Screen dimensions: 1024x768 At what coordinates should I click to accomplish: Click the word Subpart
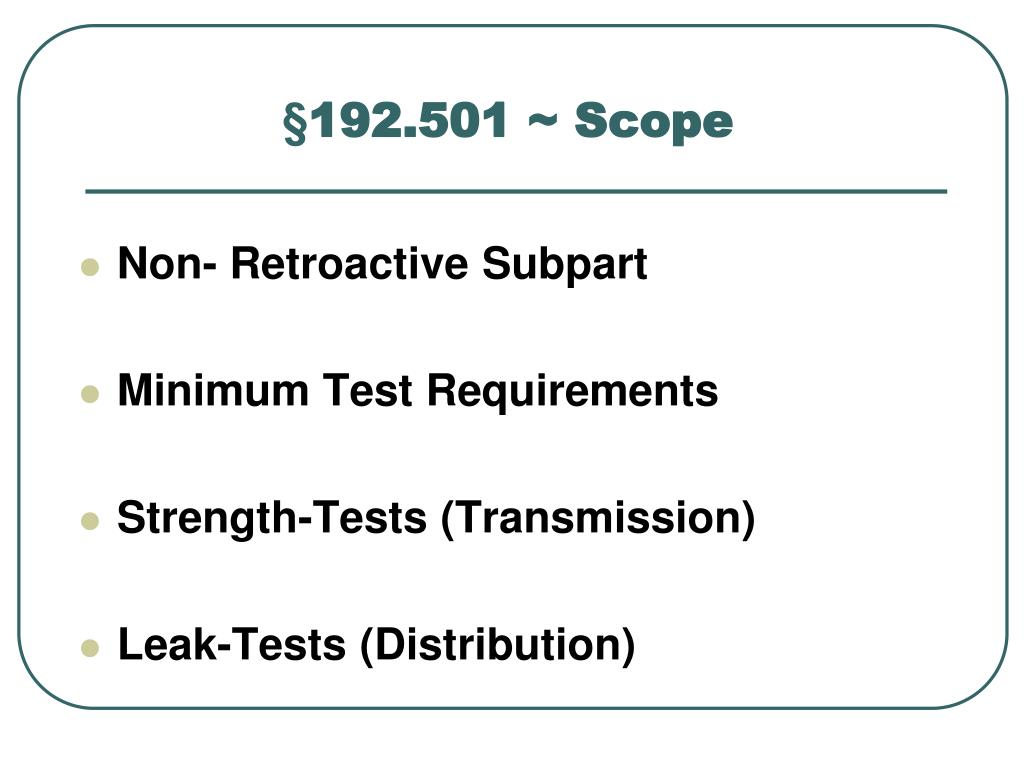point(564,264)
